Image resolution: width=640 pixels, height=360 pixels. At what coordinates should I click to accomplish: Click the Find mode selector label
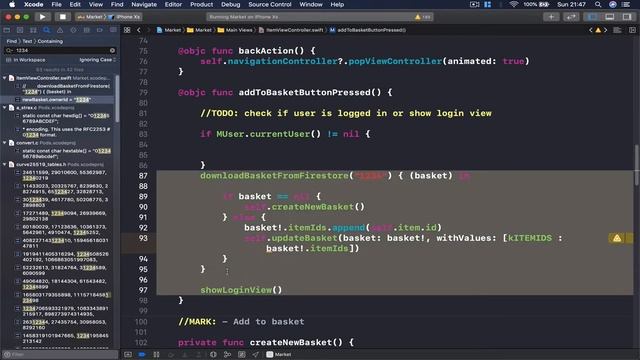12,41
